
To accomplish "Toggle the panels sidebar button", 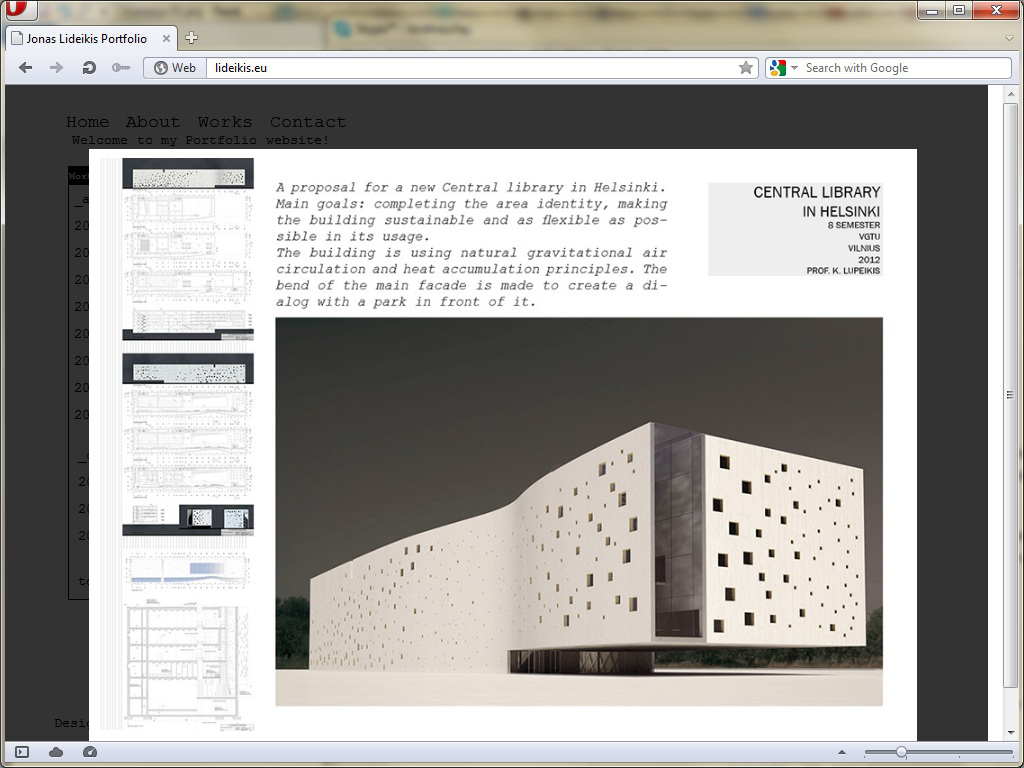I will coord(22,752).
